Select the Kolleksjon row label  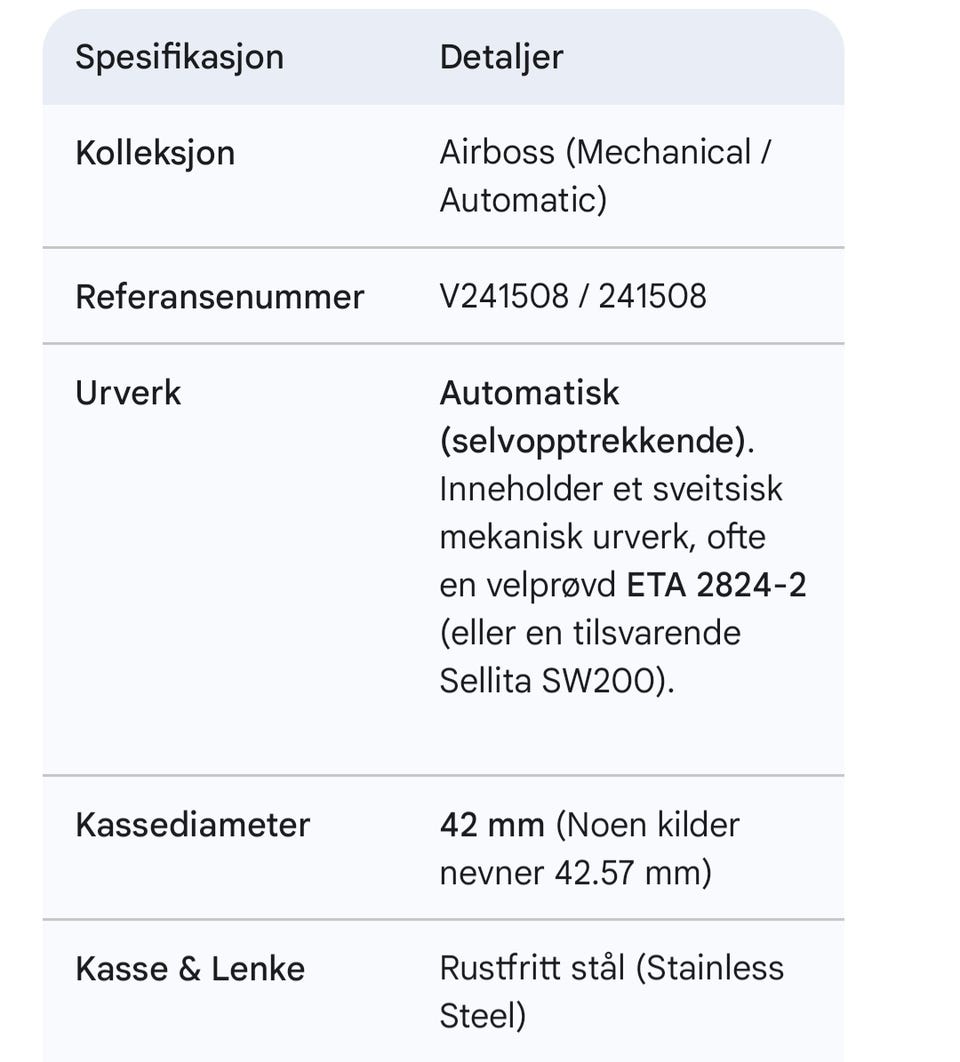(155, 153)
